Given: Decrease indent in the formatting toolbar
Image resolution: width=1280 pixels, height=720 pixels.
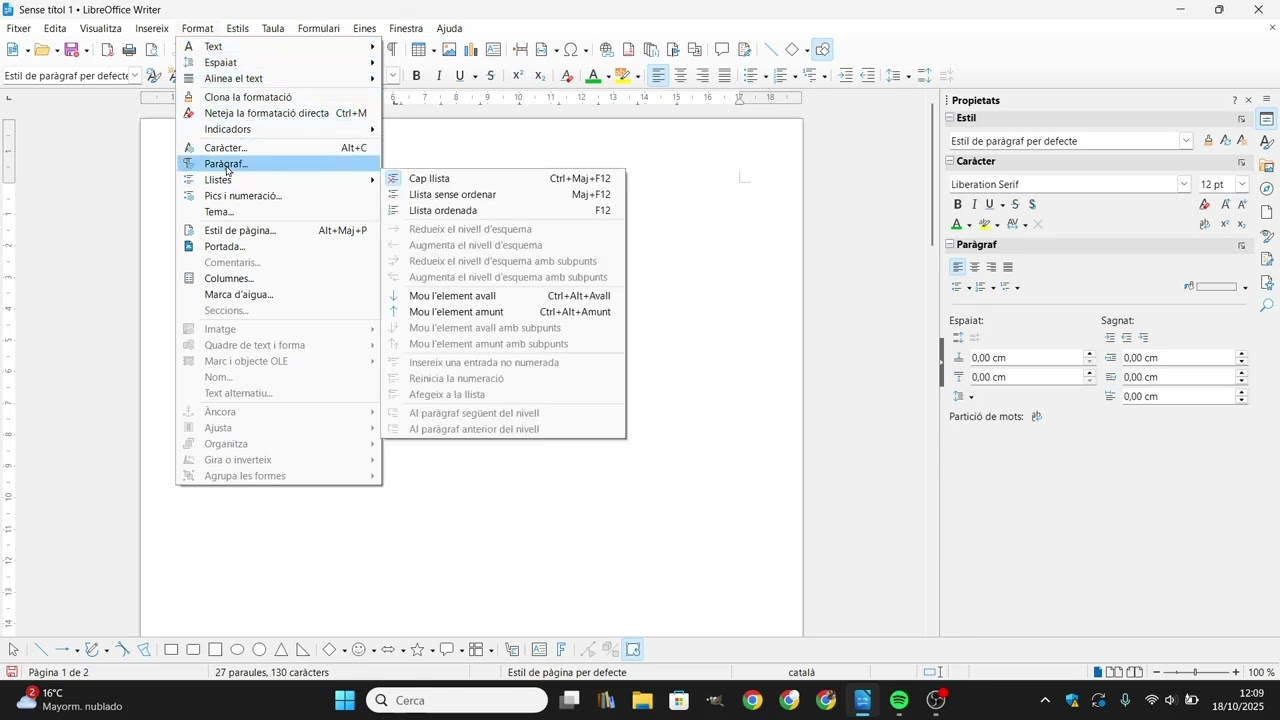Looking at the screenshot, I should pos(867,76).
